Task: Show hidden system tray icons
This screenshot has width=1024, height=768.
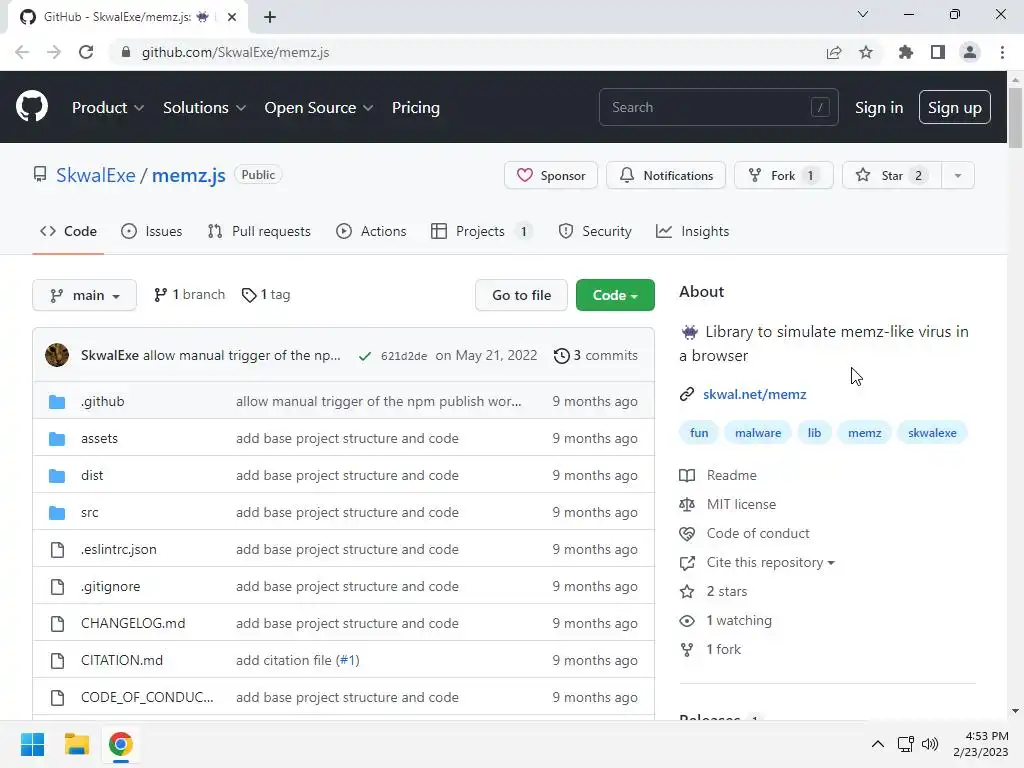Action: pos(878,744)
